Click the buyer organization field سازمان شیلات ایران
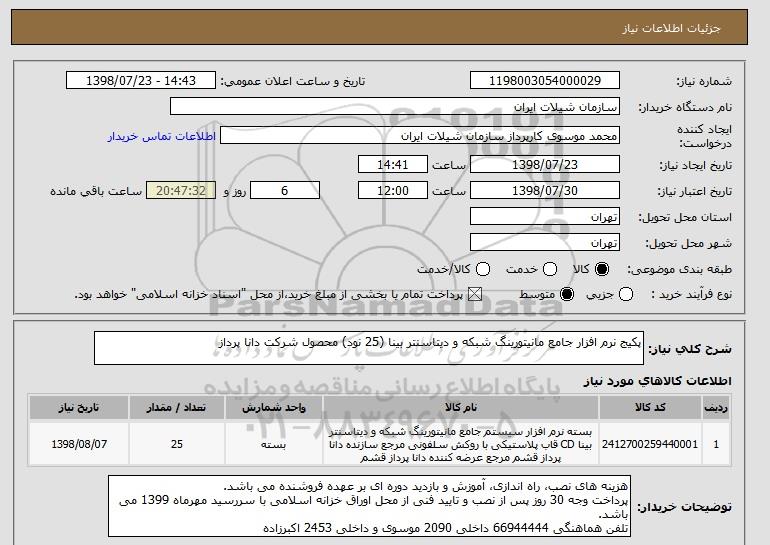This screenshot has height=545, width=770. click(395, 107)
